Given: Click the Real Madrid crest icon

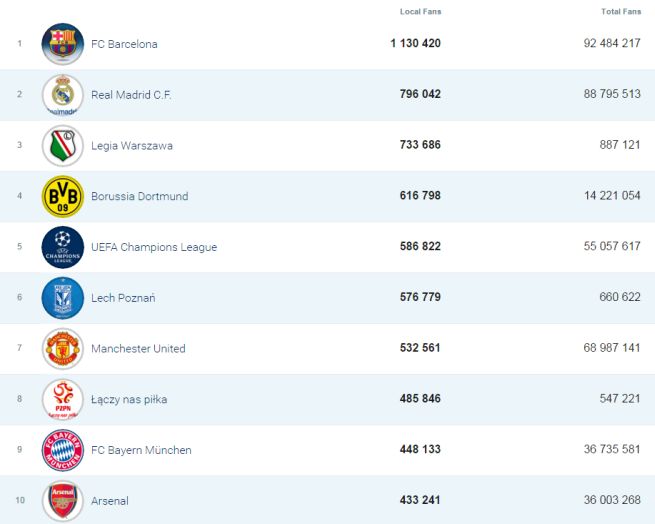Looking at the screenshot, I should click(x=63, y=95).
